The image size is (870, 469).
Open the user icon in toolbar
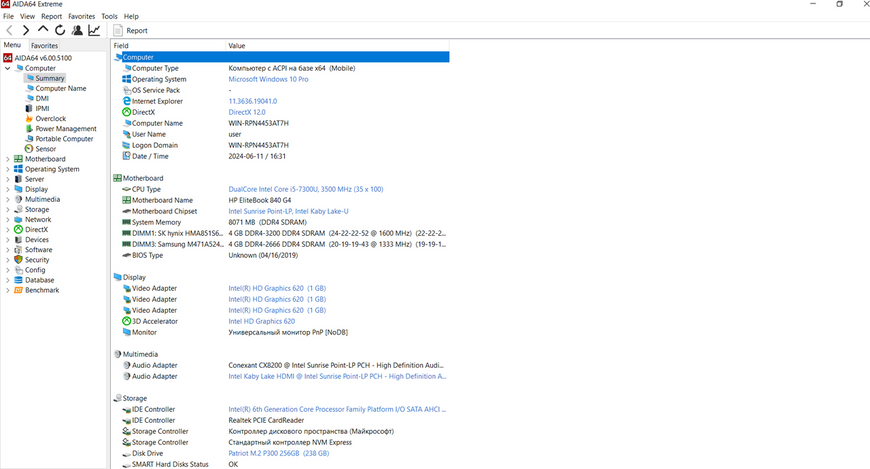point(77,31)
